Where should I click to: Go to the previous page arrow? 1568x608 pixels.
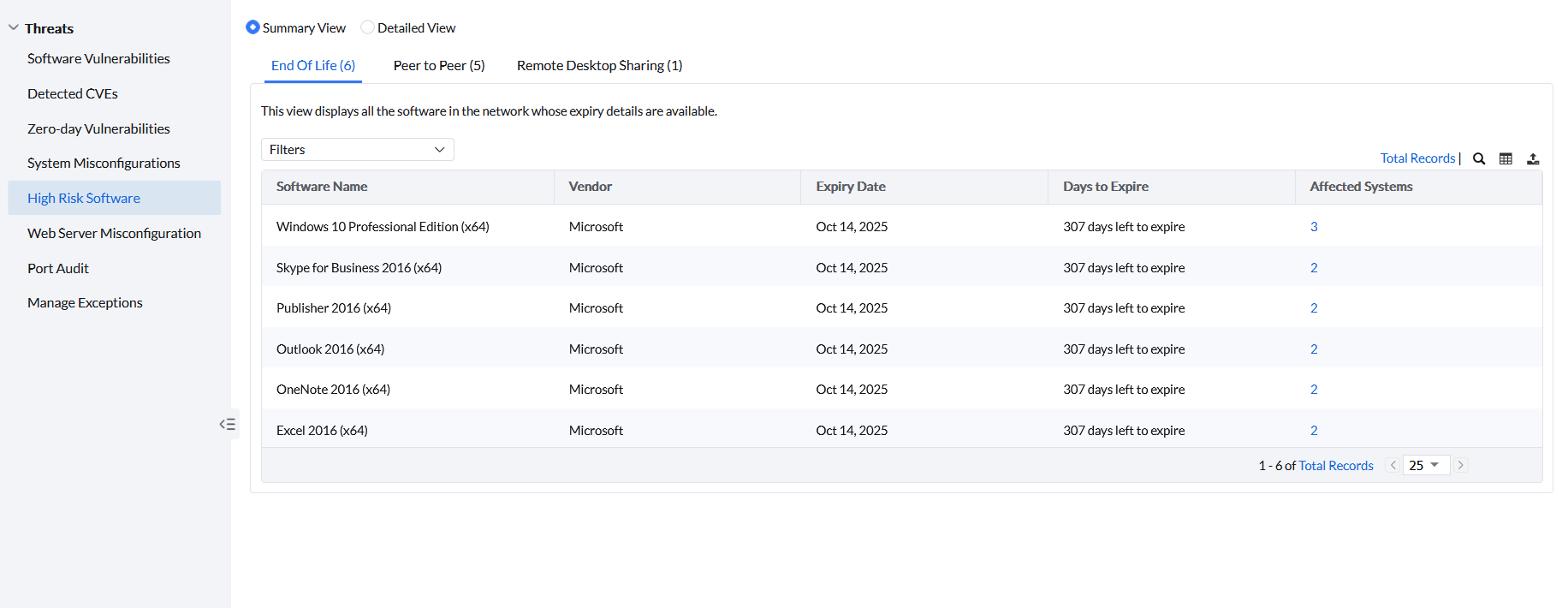(1393, 465)
